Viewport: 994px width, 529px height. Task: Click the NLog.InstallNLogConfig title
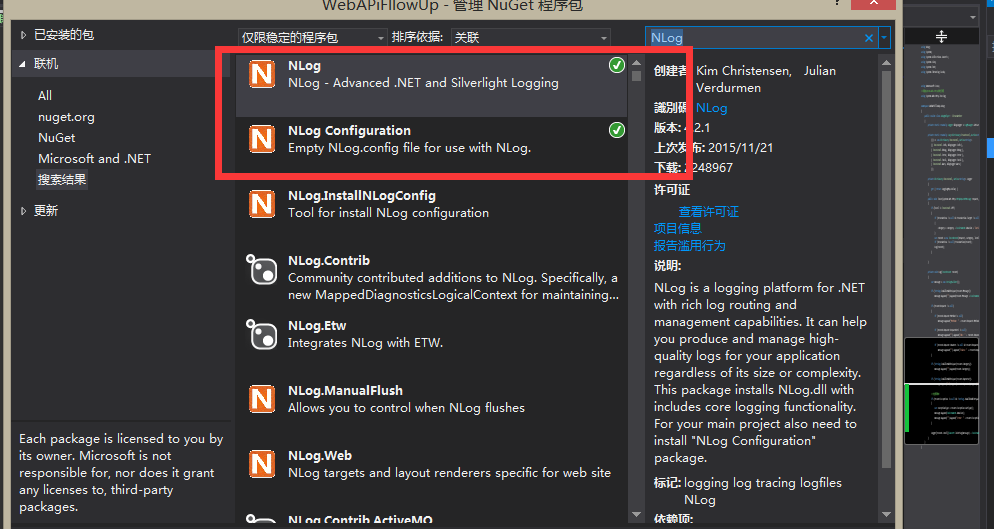(x=362, y=196)
